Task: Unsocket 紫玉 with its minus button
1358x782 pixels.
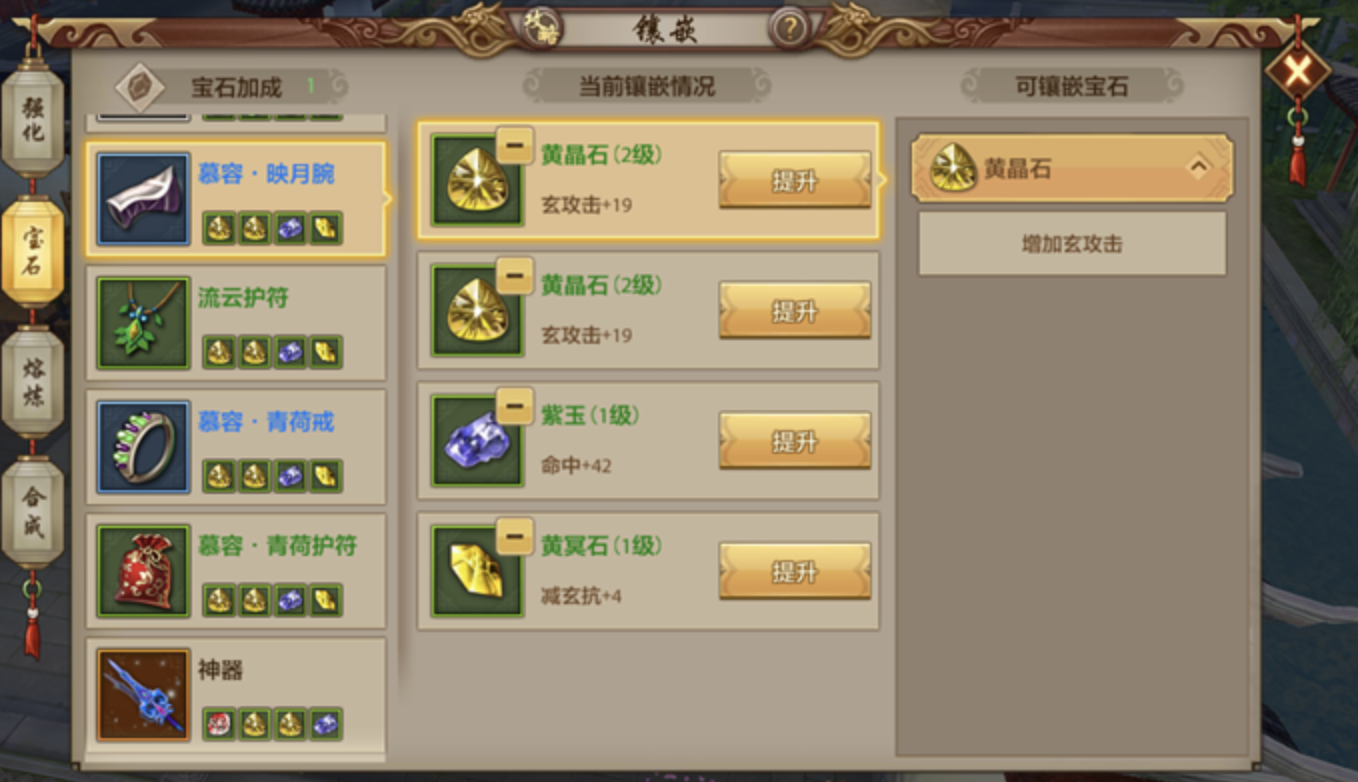Action: 514,406
